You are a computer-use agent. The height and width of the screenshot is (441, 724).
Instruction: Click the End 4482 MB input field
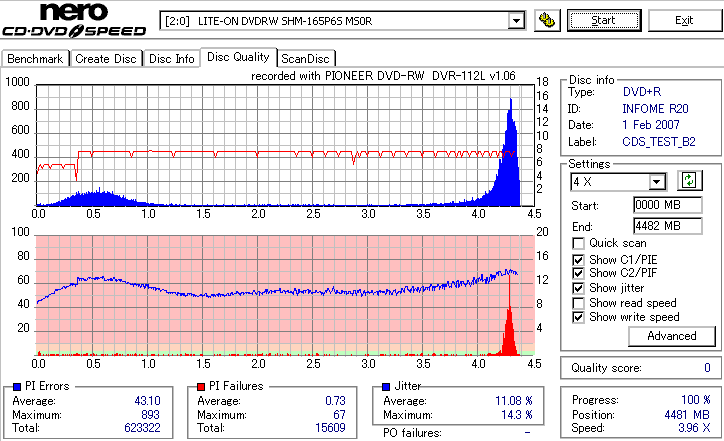667,226
